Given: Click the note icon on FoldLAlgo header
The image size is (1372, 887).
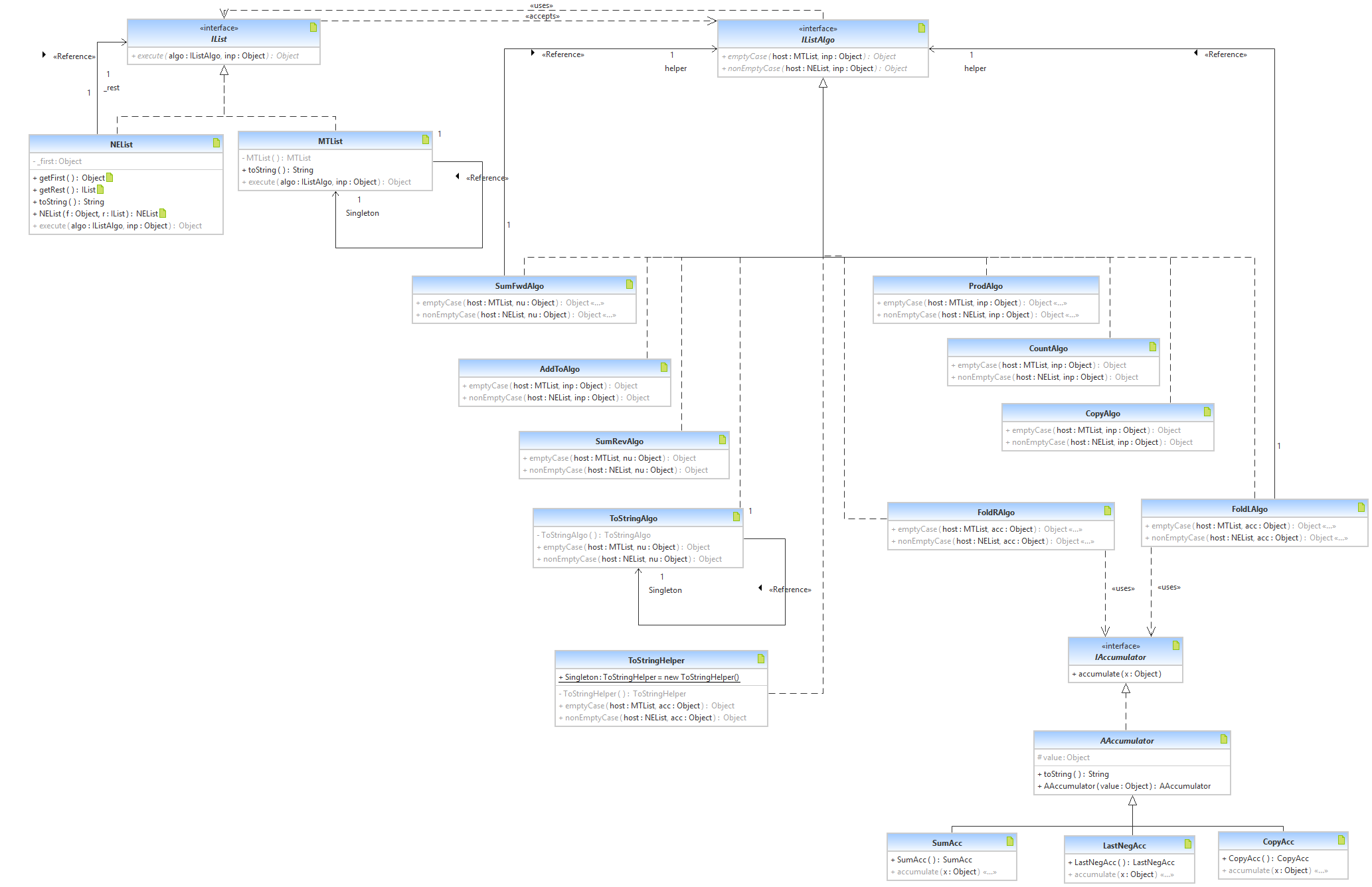Looking at the screenshot, I should click(x=1361, y=507).
